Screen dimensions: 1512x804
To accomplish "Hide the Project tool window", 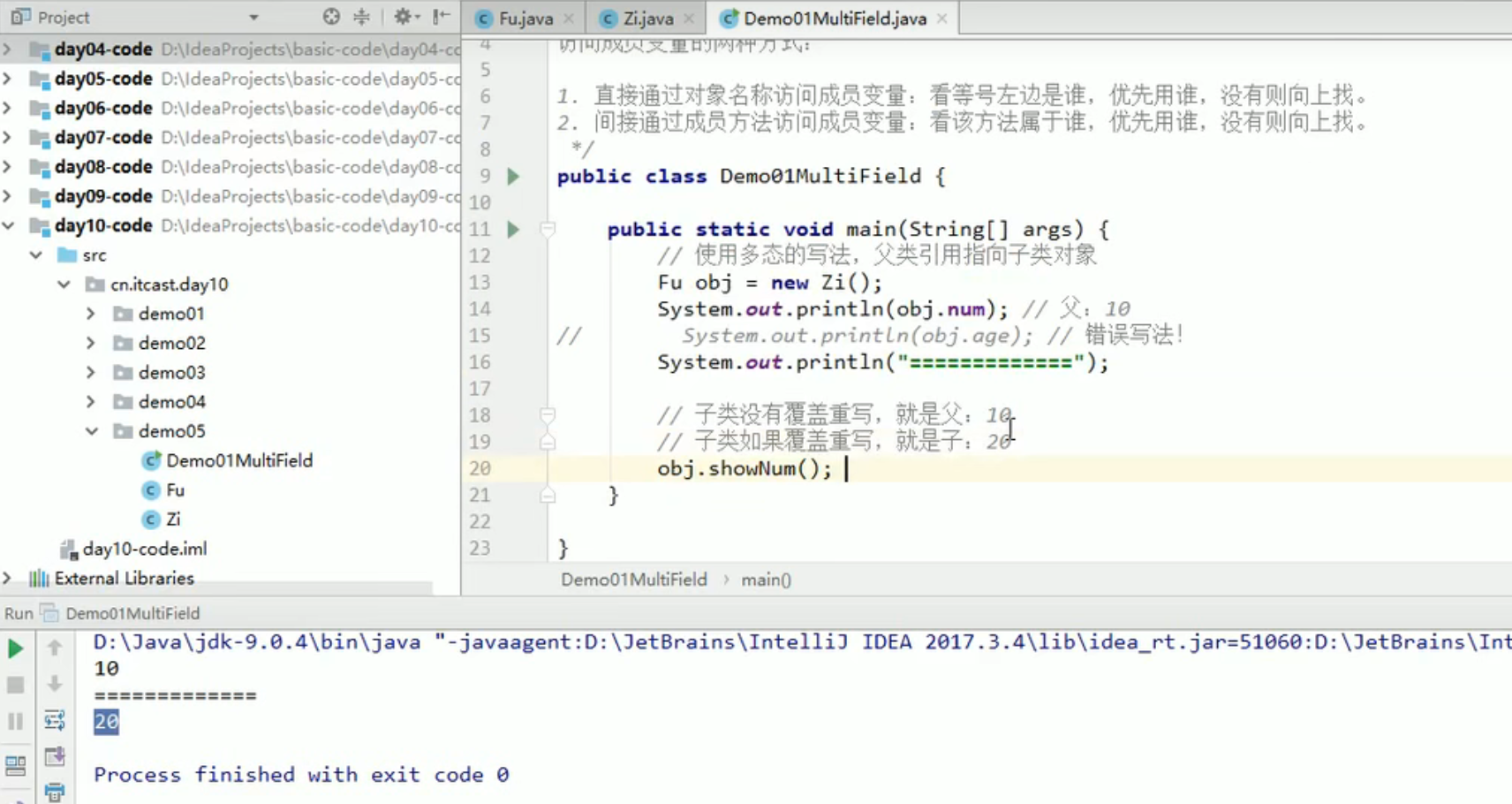I will pyautogui.click(x=441, y=16).
